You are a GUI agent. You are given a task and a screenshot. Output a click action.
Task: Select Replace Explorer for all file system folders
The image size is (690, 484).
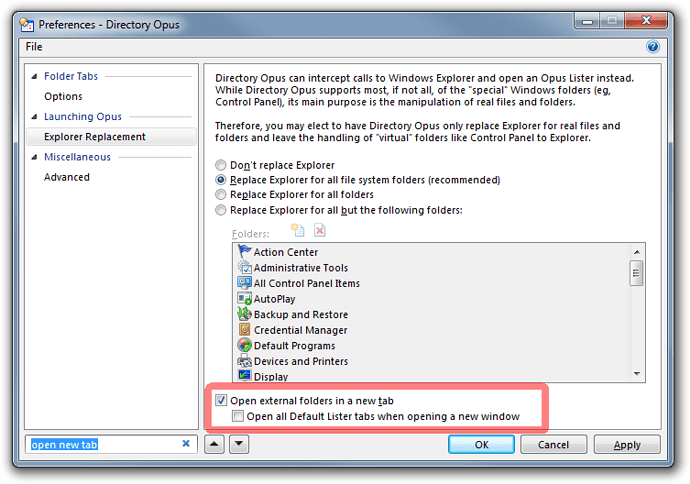[220, 180]
